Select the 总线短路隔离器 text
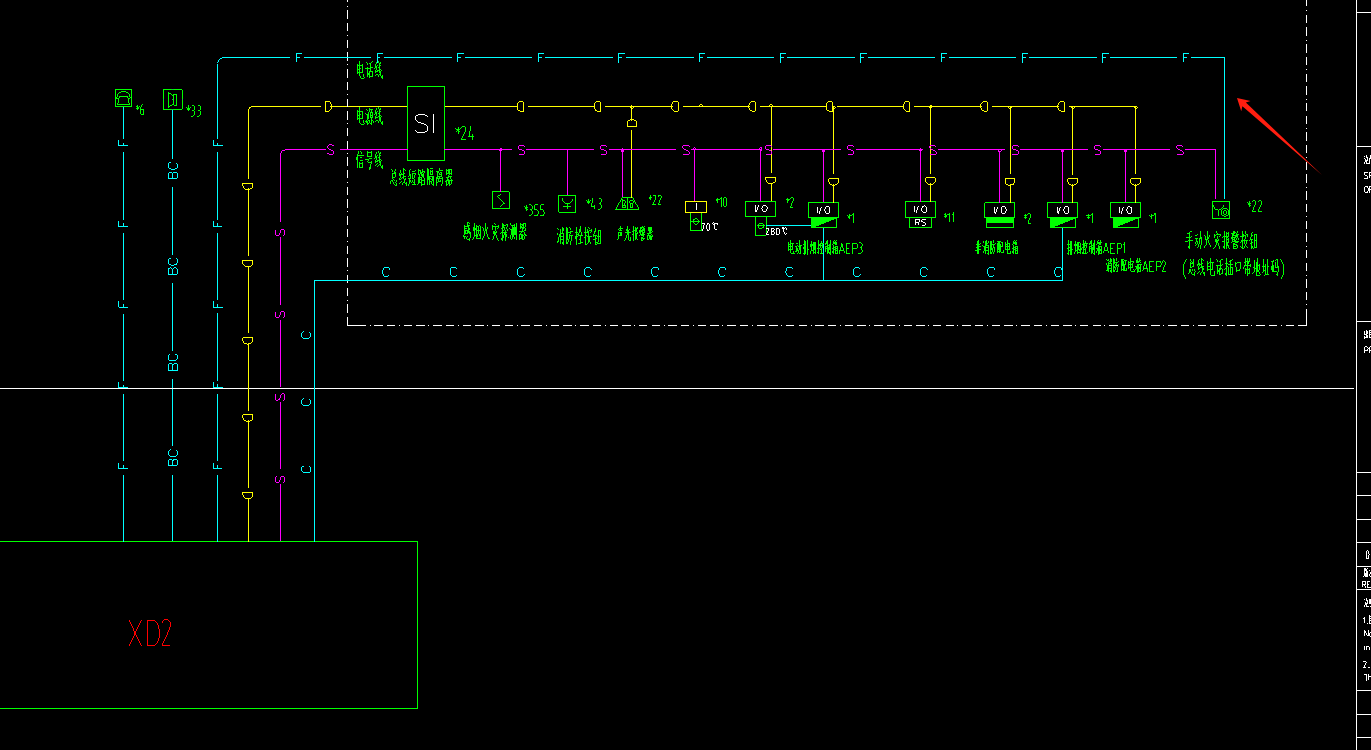The height and width of the screenshot is (750, 1371). pos(421,177)
